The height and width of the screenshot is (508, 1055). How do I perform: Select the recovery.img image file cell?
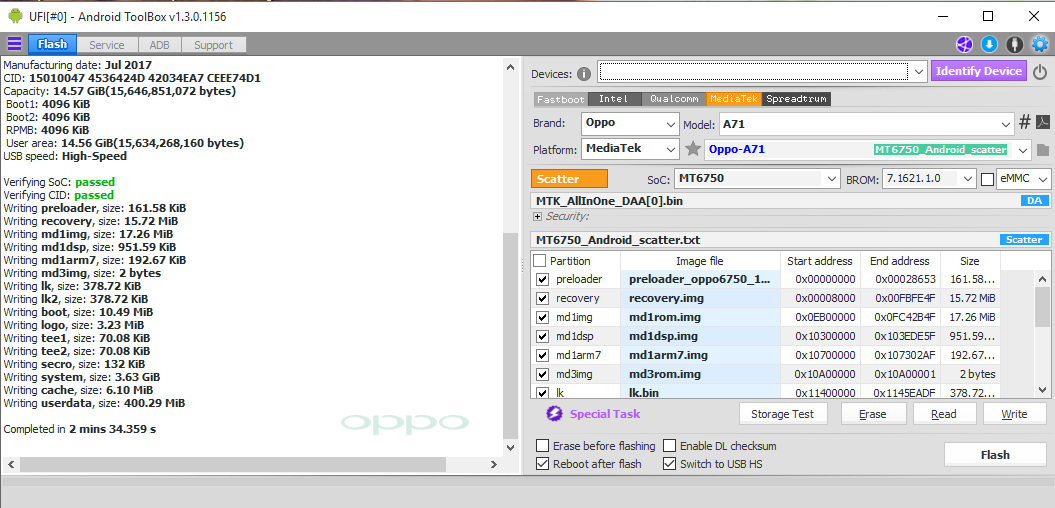point(700,298)
